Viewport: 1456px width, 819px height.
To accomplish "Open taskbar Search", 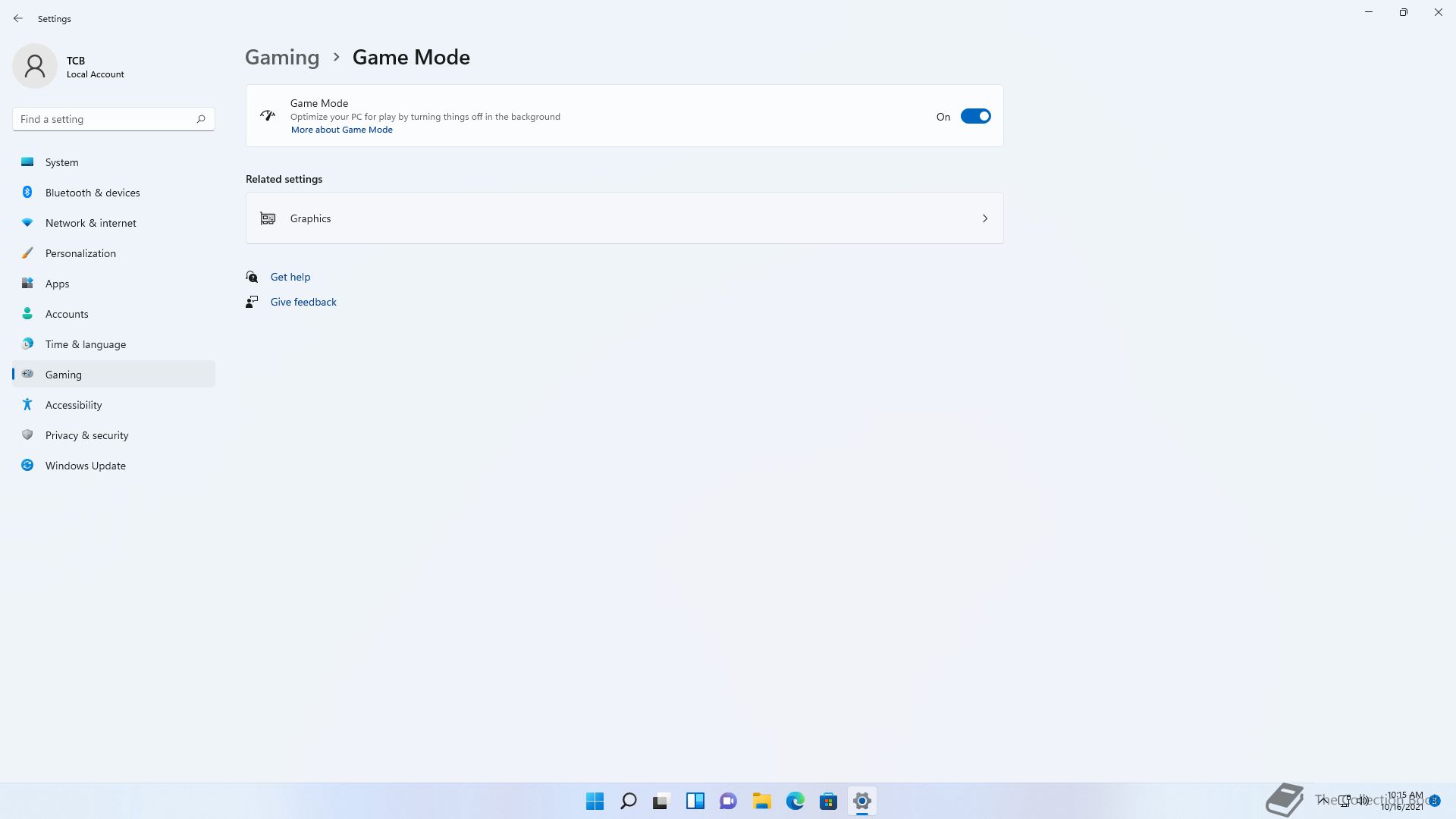I will (x=629, y=801).
